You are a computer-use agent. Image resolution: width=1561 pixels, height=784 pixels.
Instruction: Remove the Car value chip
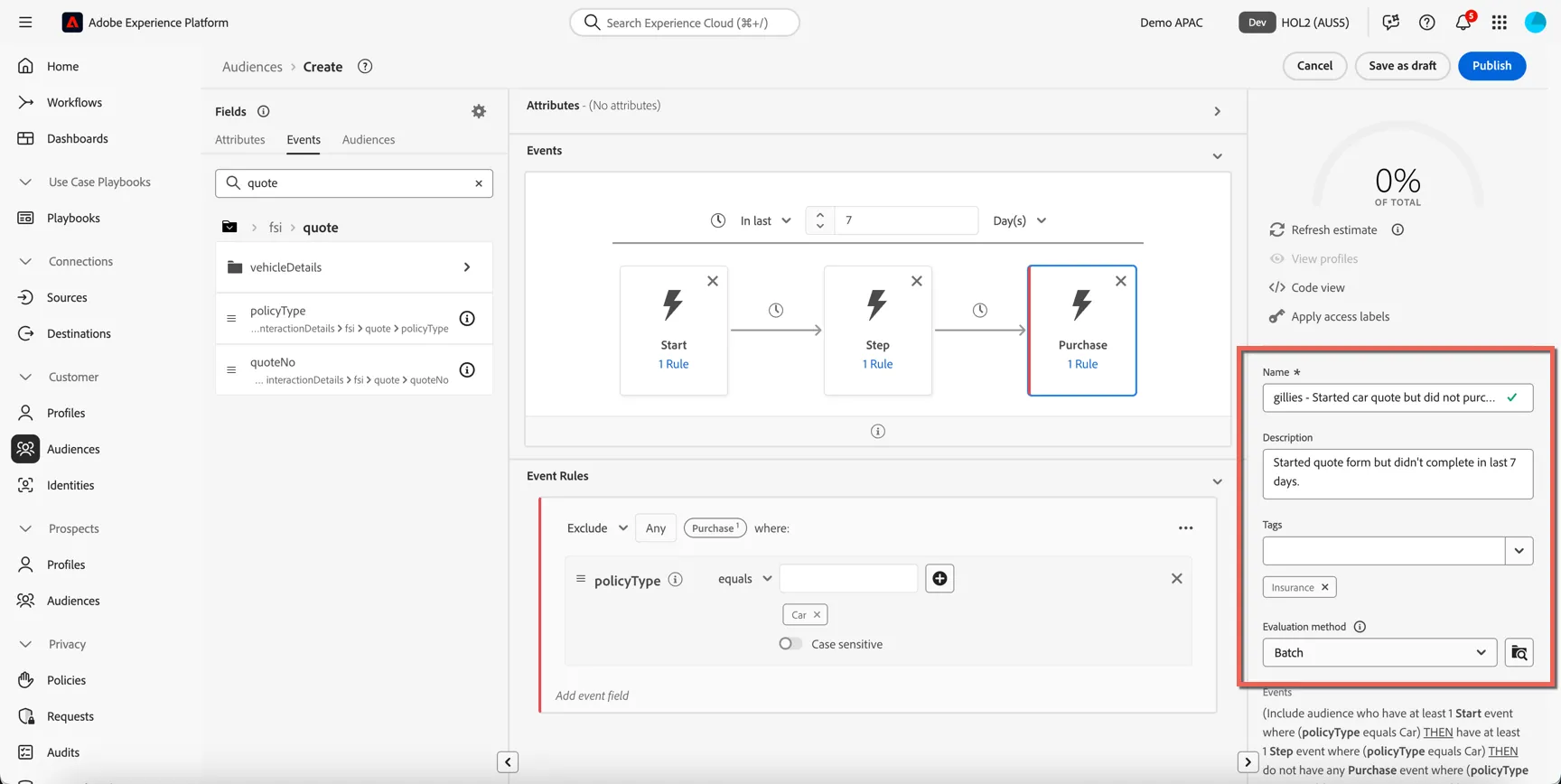point(817,615)
